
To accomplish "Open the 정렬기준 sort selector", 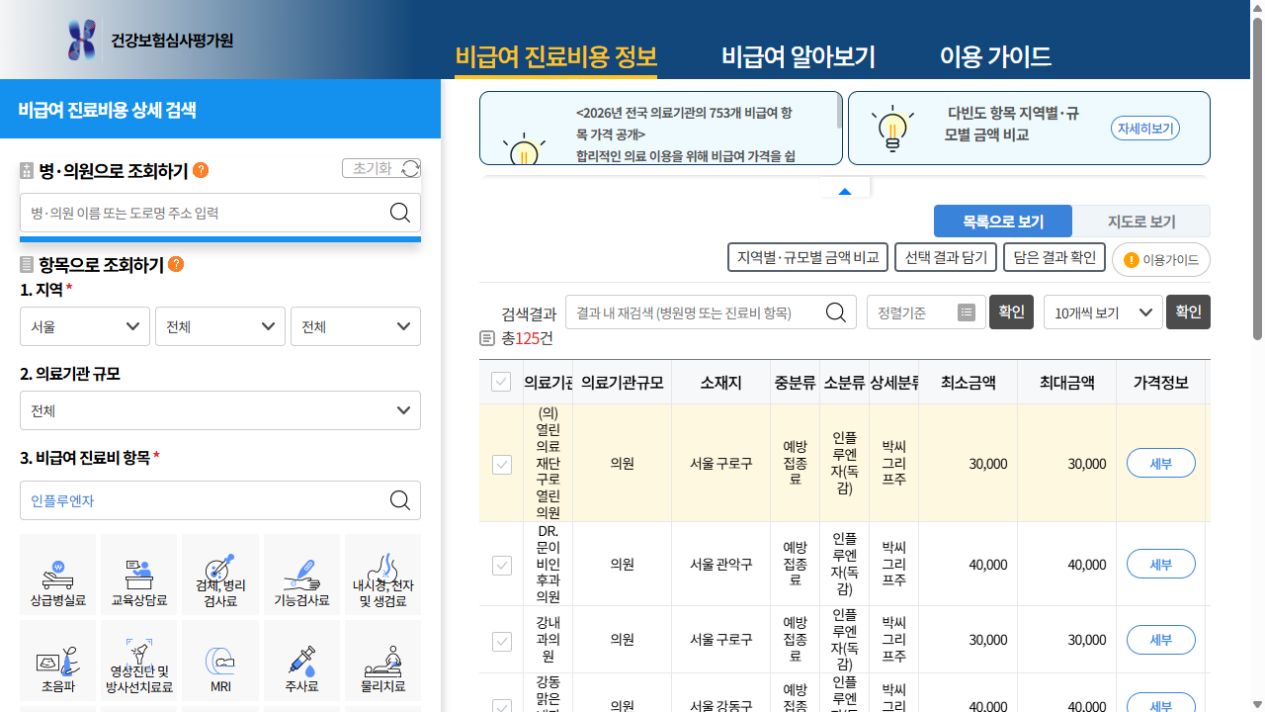I will (926, 312).
